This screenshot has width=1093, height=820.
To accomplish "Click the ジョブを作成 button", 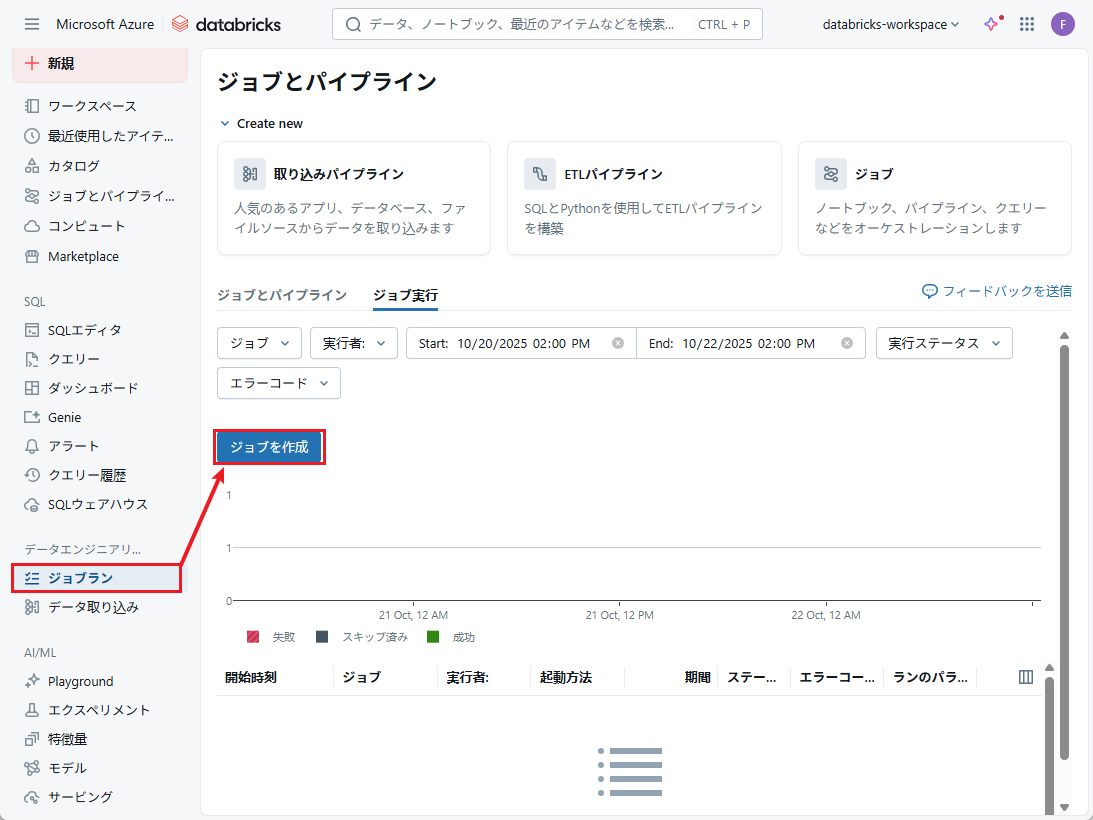I will pyautogui.click(x=269, y=447).
